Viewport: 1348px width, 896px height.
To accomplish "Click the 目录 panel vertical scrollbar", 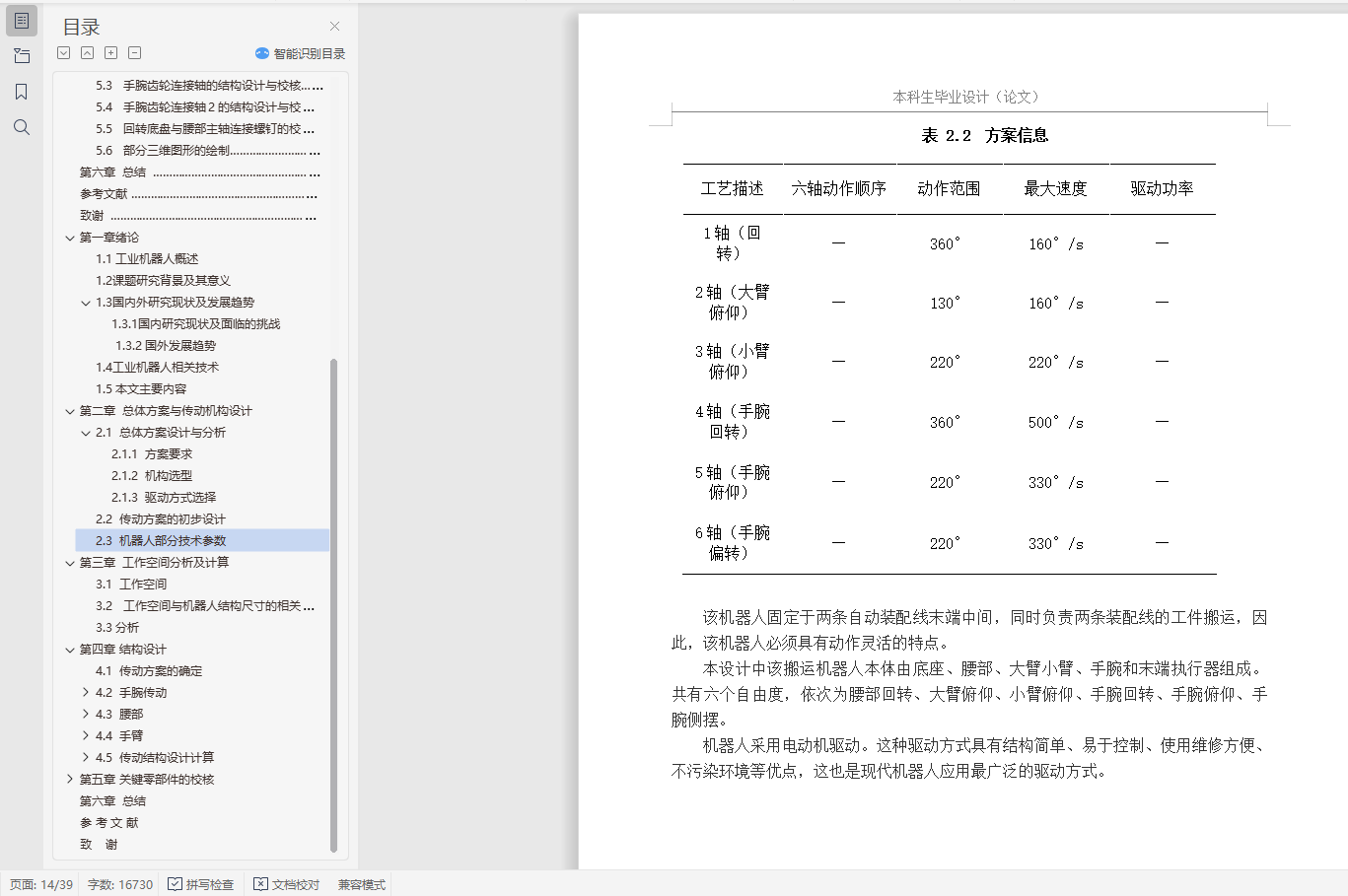I will (x=333, y=604).
